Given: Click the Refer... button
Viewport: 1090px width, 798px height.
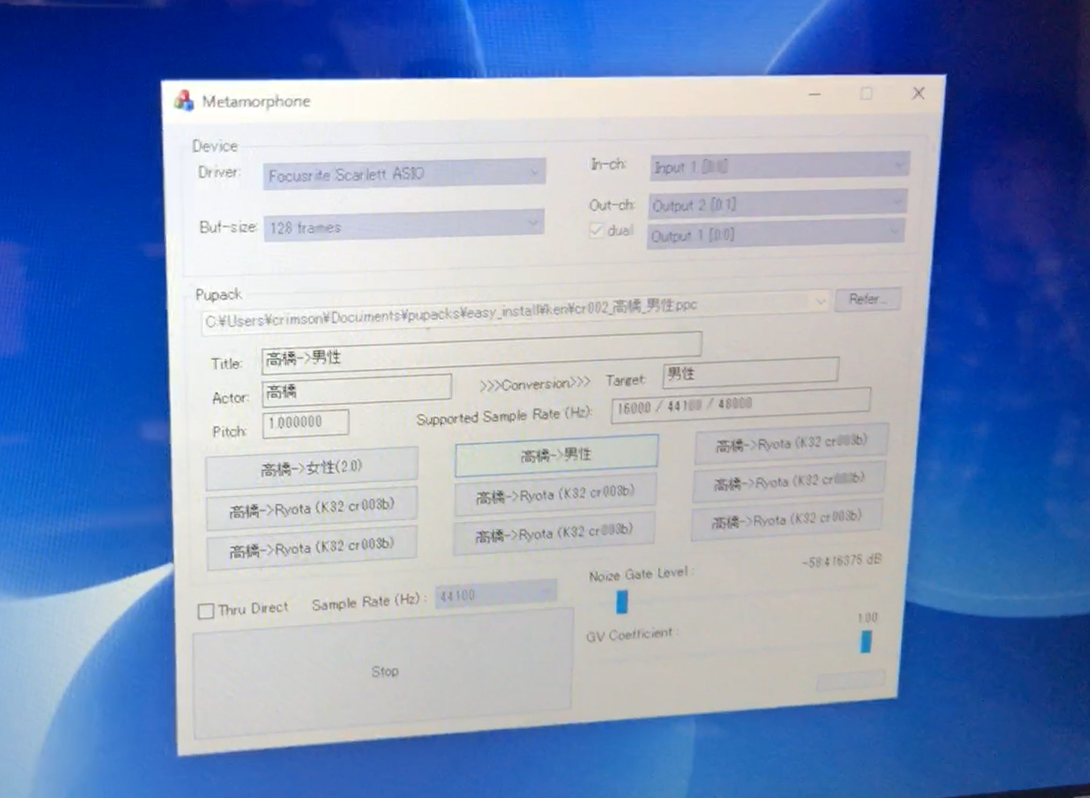Looking at the screenshot, I should 868,299.
